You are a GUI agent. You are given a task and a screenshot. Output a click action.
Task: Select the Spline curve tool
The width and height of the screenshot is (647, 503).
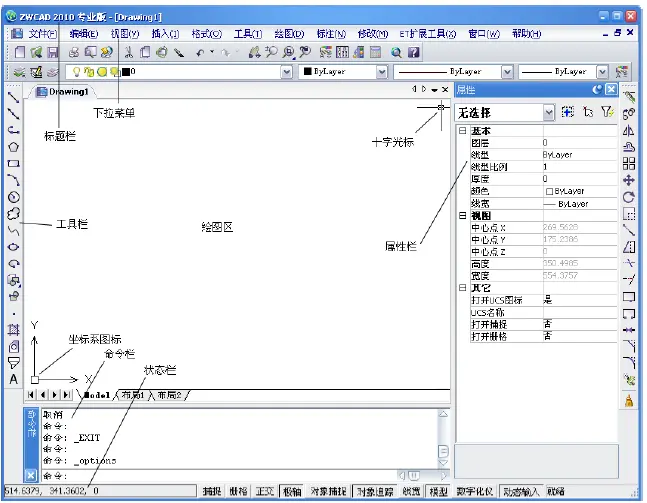pyautogui.click(x=13, y=230)
